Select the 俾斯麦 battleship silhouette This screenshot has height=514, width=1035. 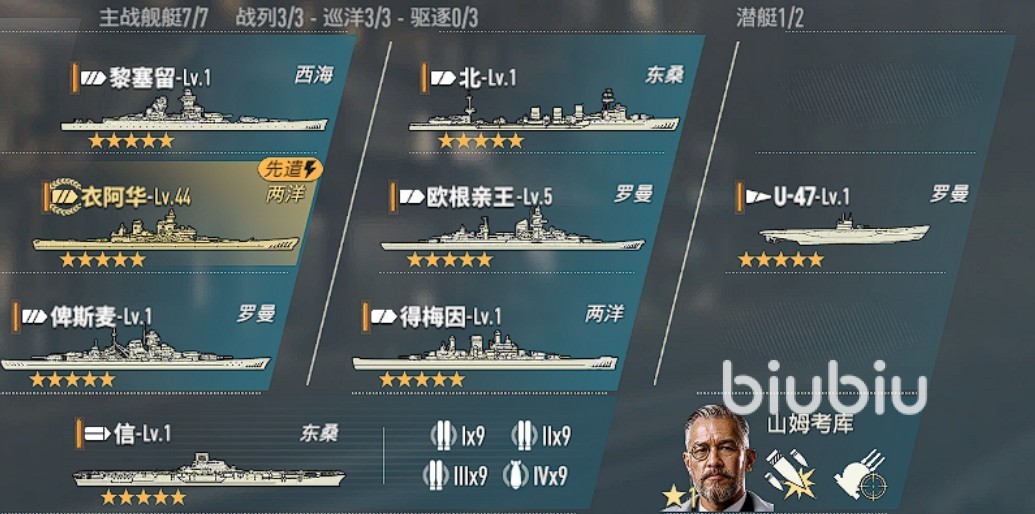point(135,350)
